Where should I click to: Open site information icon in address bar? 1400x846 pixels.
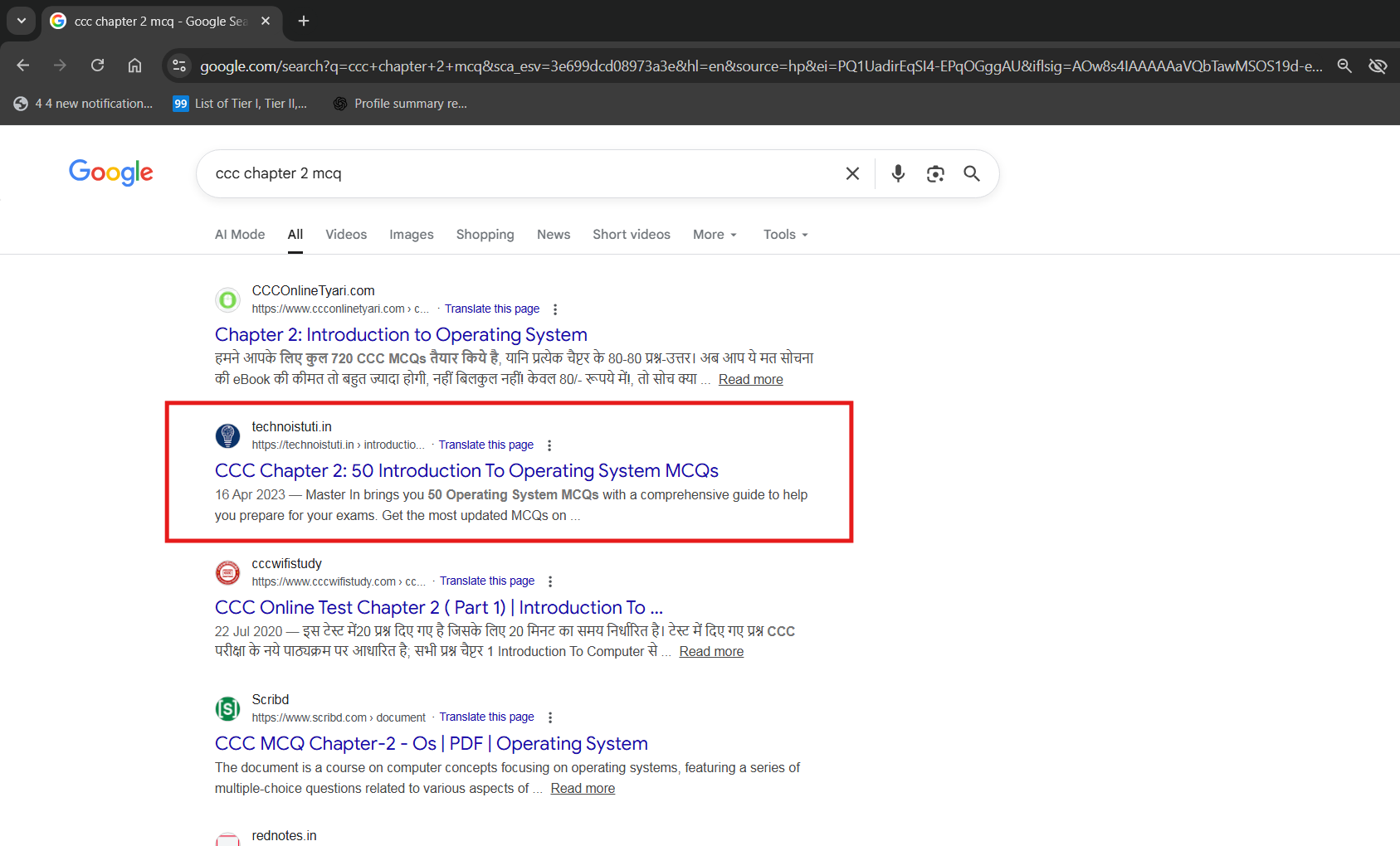click(x=178, y=66)
